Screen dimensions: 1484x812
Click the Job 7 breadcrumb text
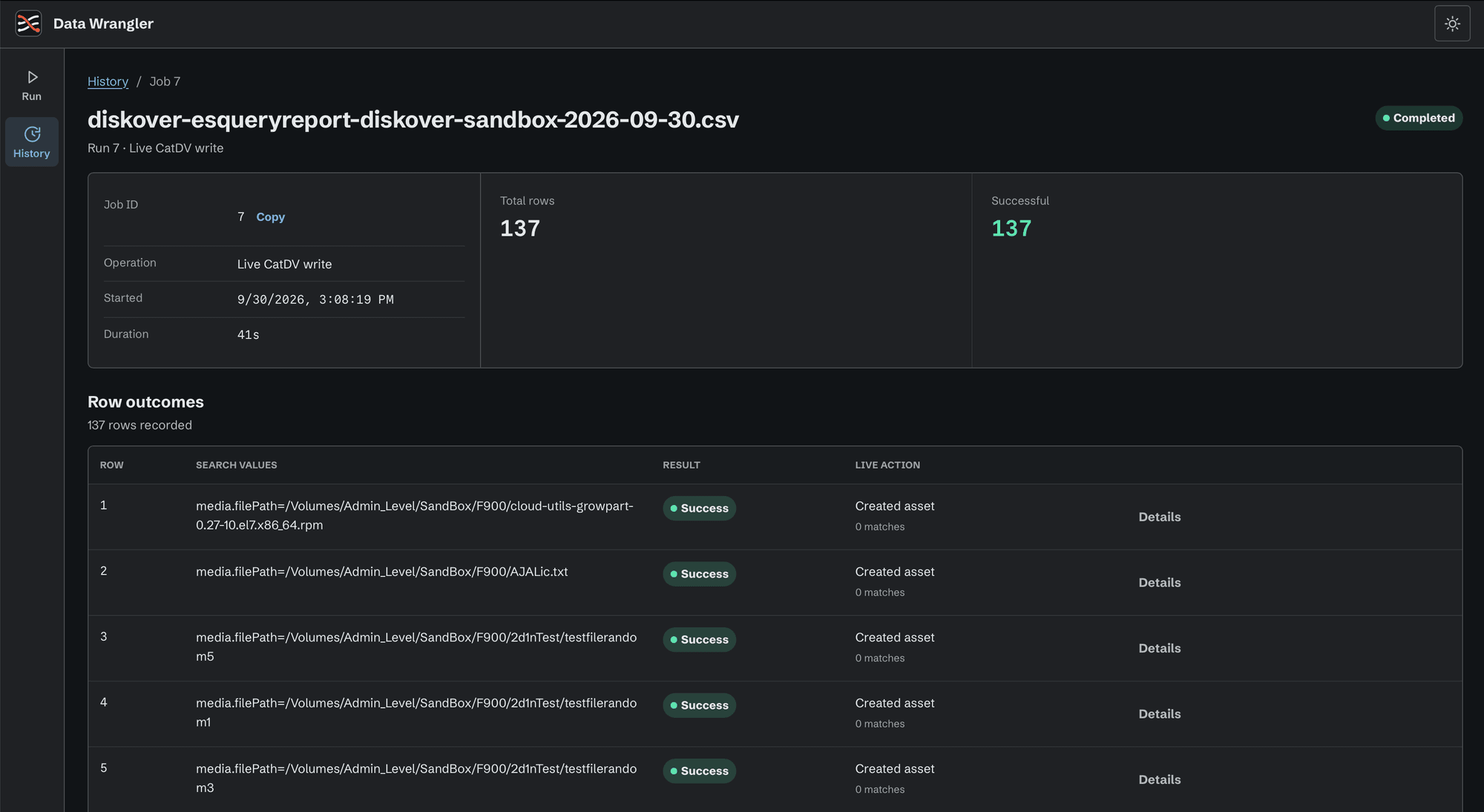165,82
